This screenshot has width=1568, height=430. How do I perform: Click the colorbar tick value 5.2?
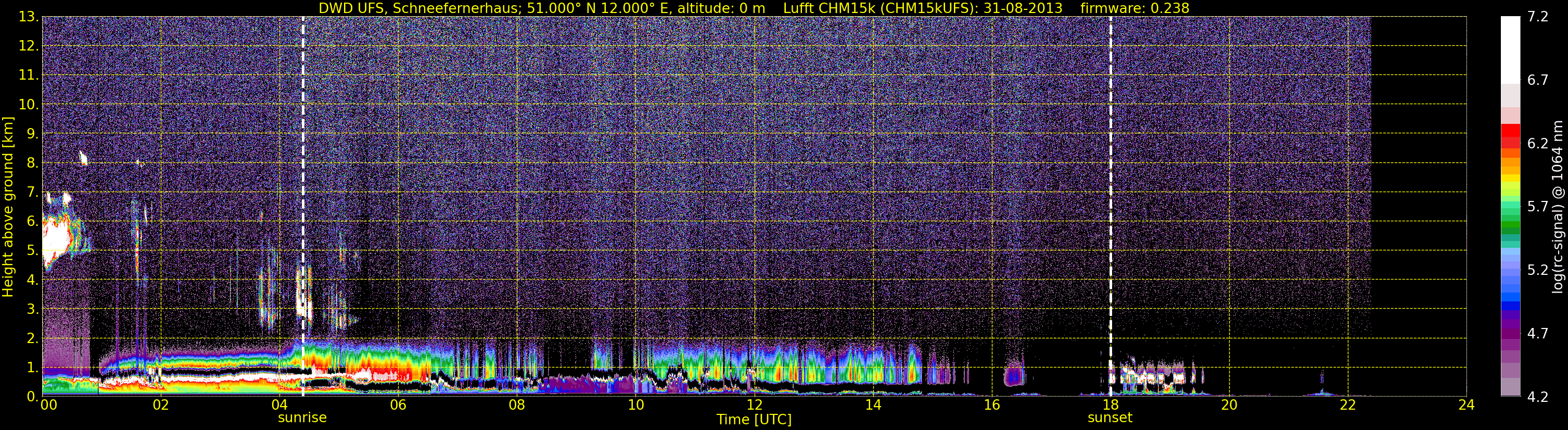1538,270
